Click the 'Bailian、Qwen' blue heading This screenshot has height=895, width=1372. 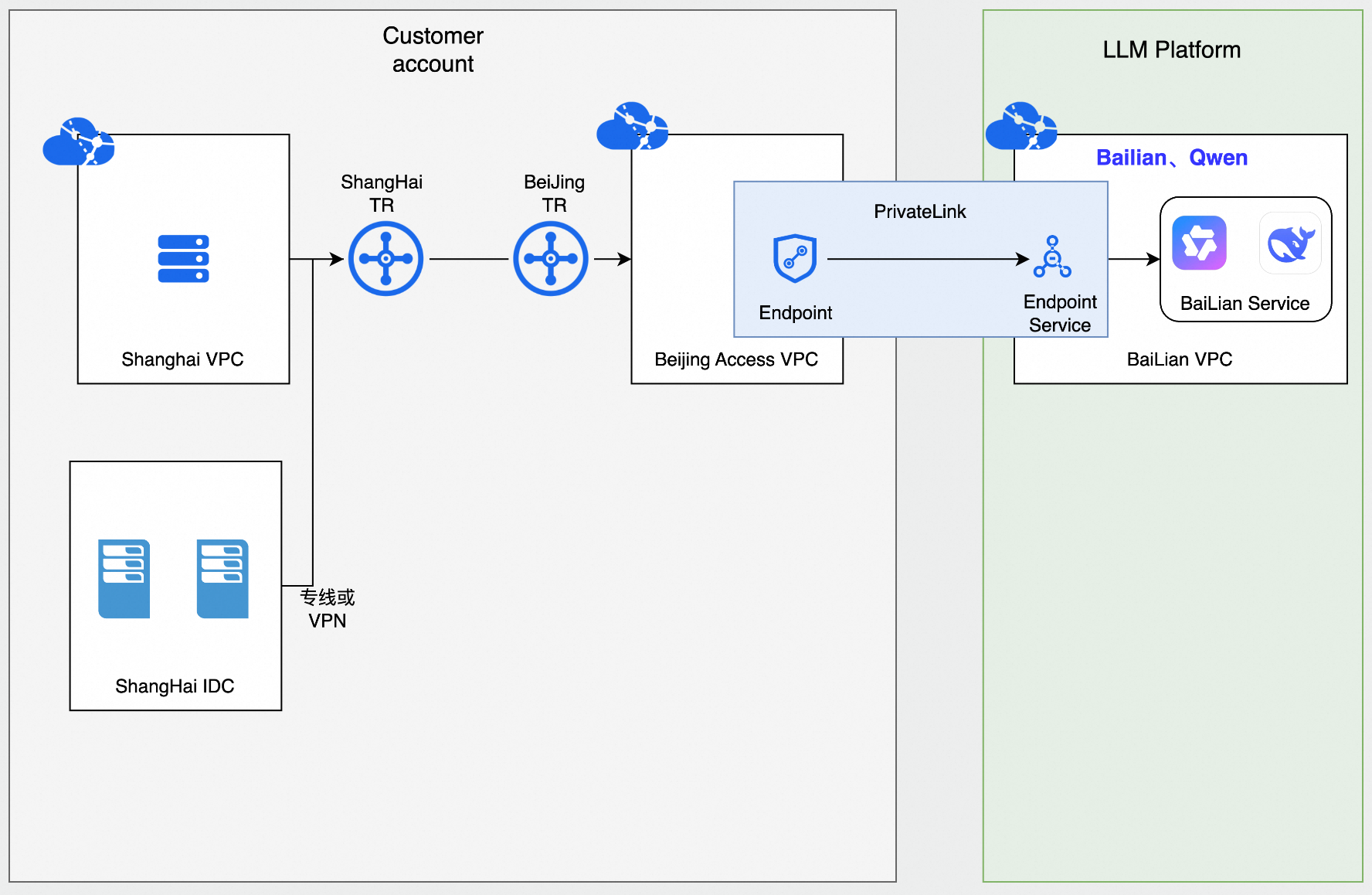click(x=1172, y=158)
